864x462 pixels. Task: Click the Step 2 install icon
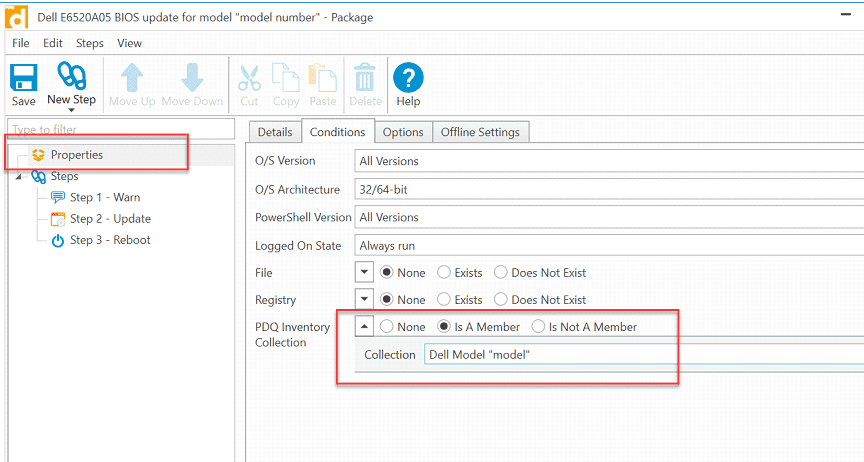[x=58, y=219]
